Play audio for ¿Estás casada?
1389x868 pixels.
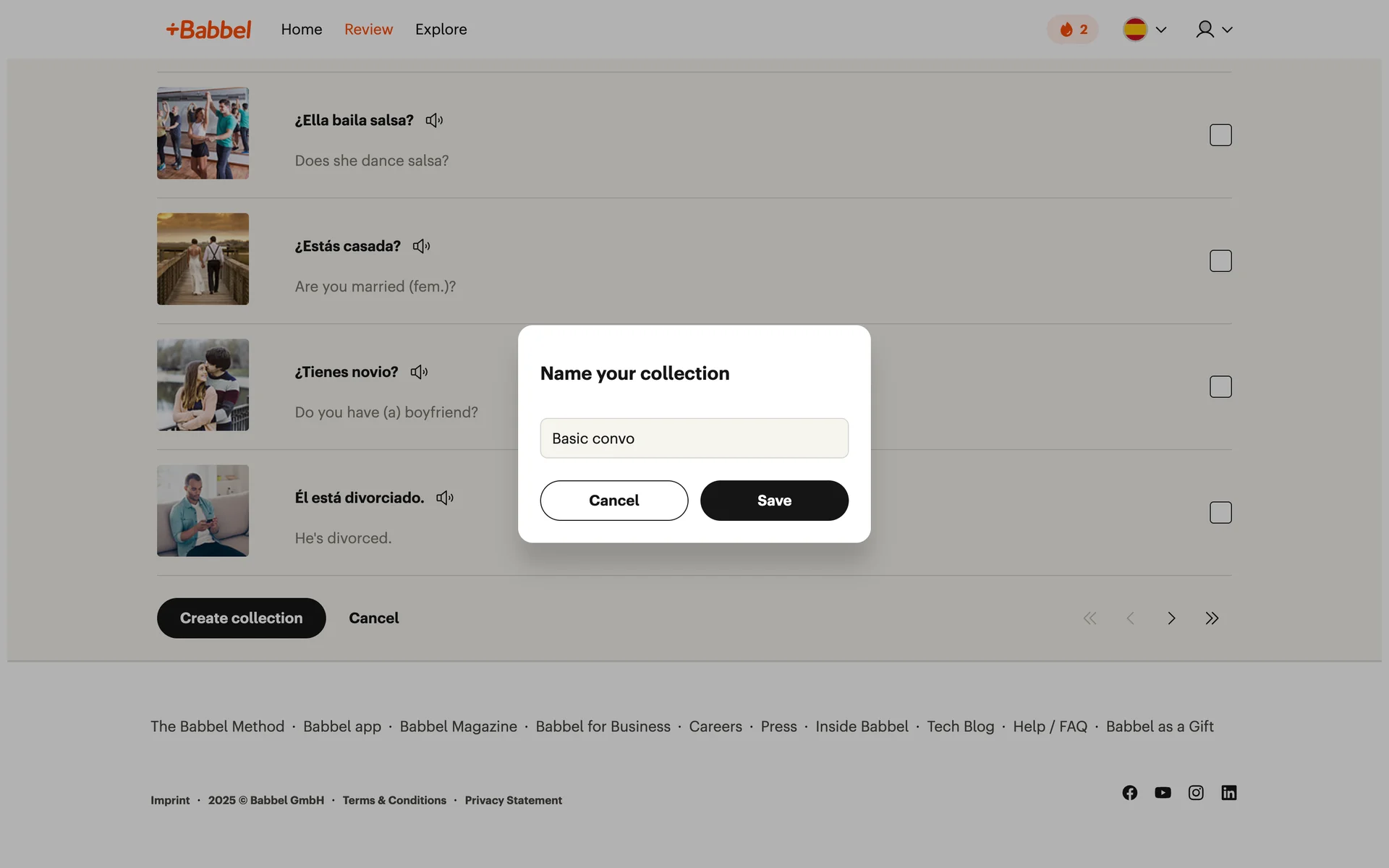point(421,247)
